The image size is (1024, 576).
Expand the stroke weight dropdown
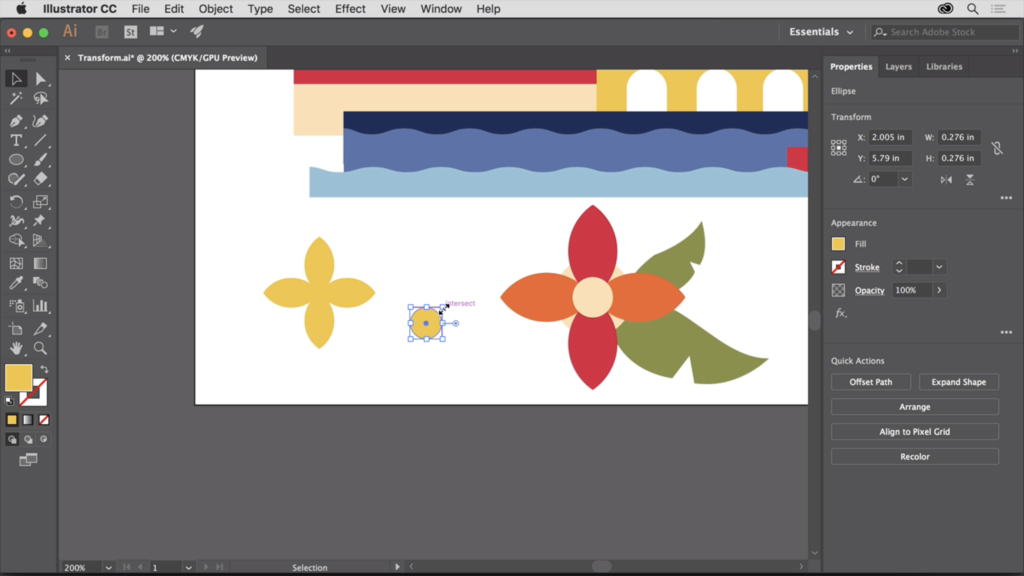tap(939, 267)
